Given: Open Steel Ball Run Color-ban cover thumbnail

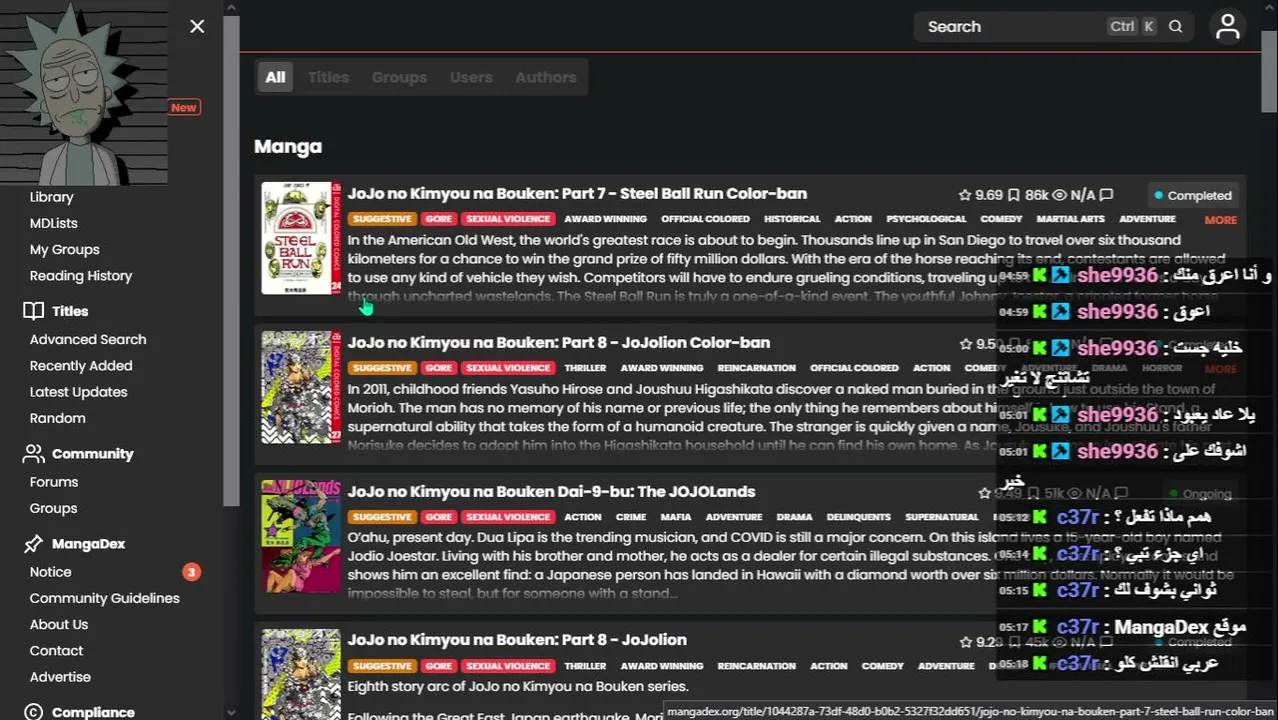Looking at the screenshot, I should pyautogui.click(x=301, y=238).
